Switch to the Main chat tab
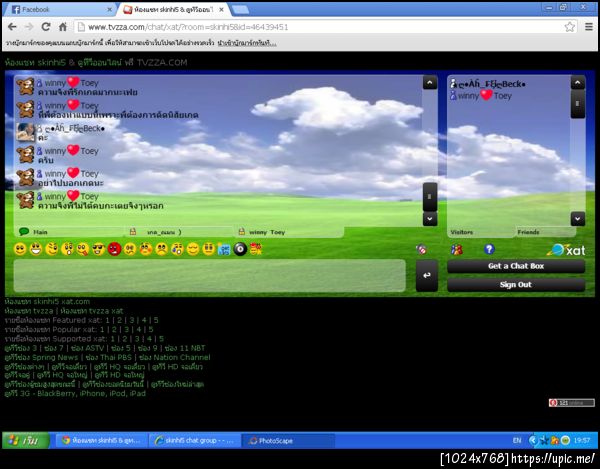 click(x=69, y=232)
